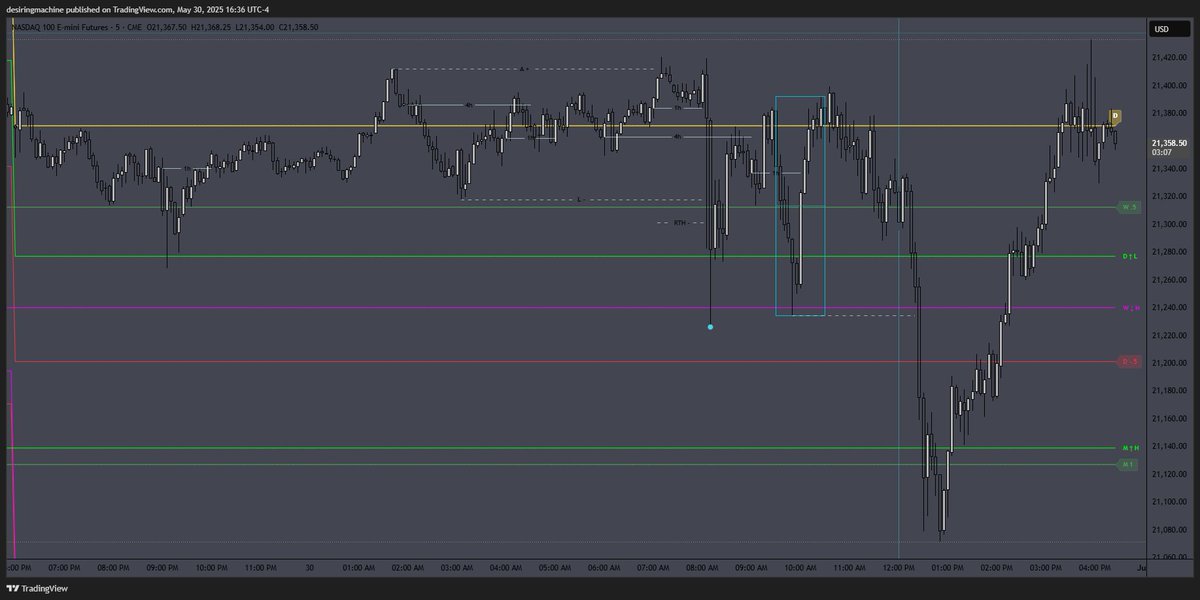Click the 21,280.00 price axis label

[x=1170, y=253]
